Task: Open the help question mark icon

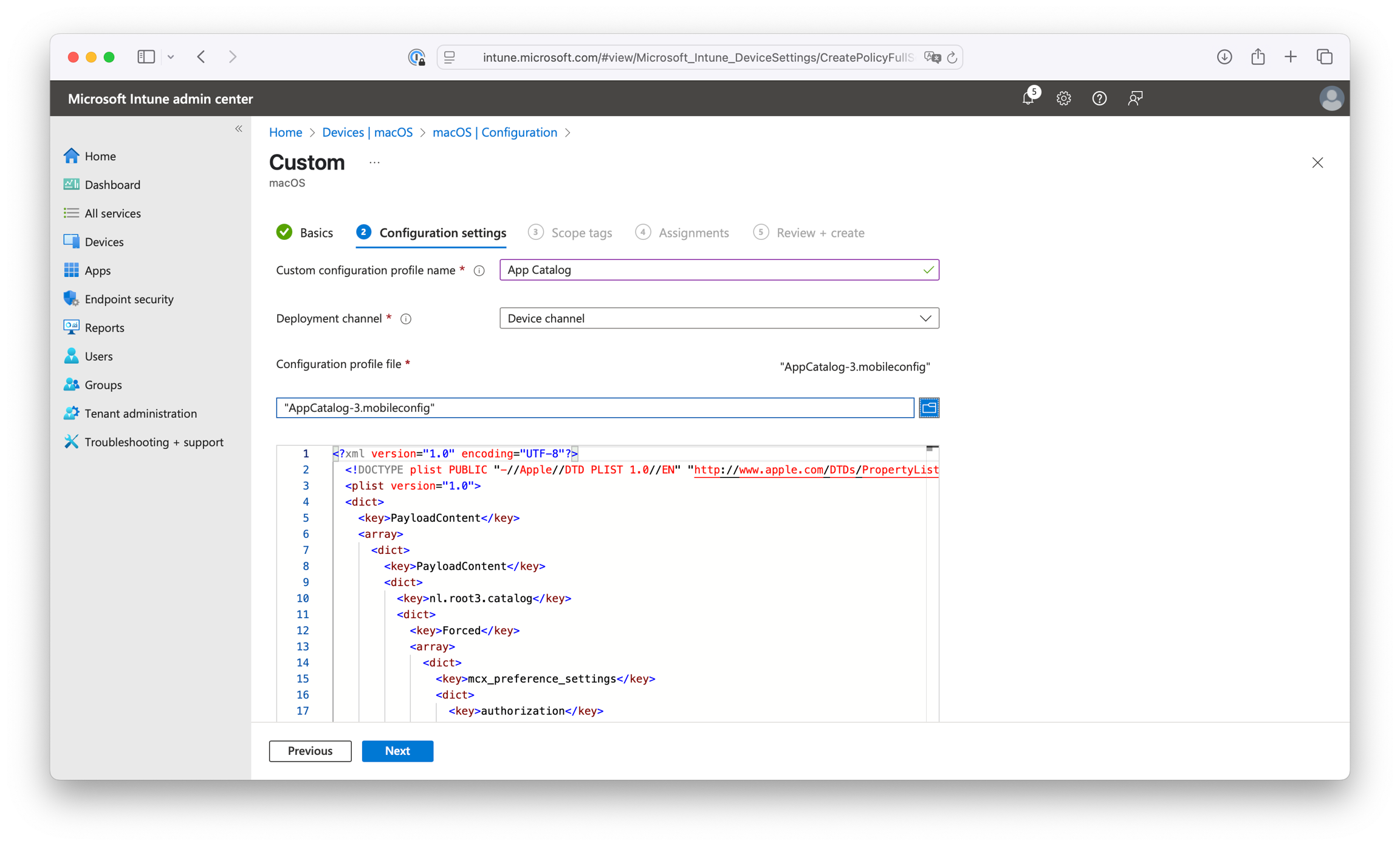Action: click(x=1099, y=98)
